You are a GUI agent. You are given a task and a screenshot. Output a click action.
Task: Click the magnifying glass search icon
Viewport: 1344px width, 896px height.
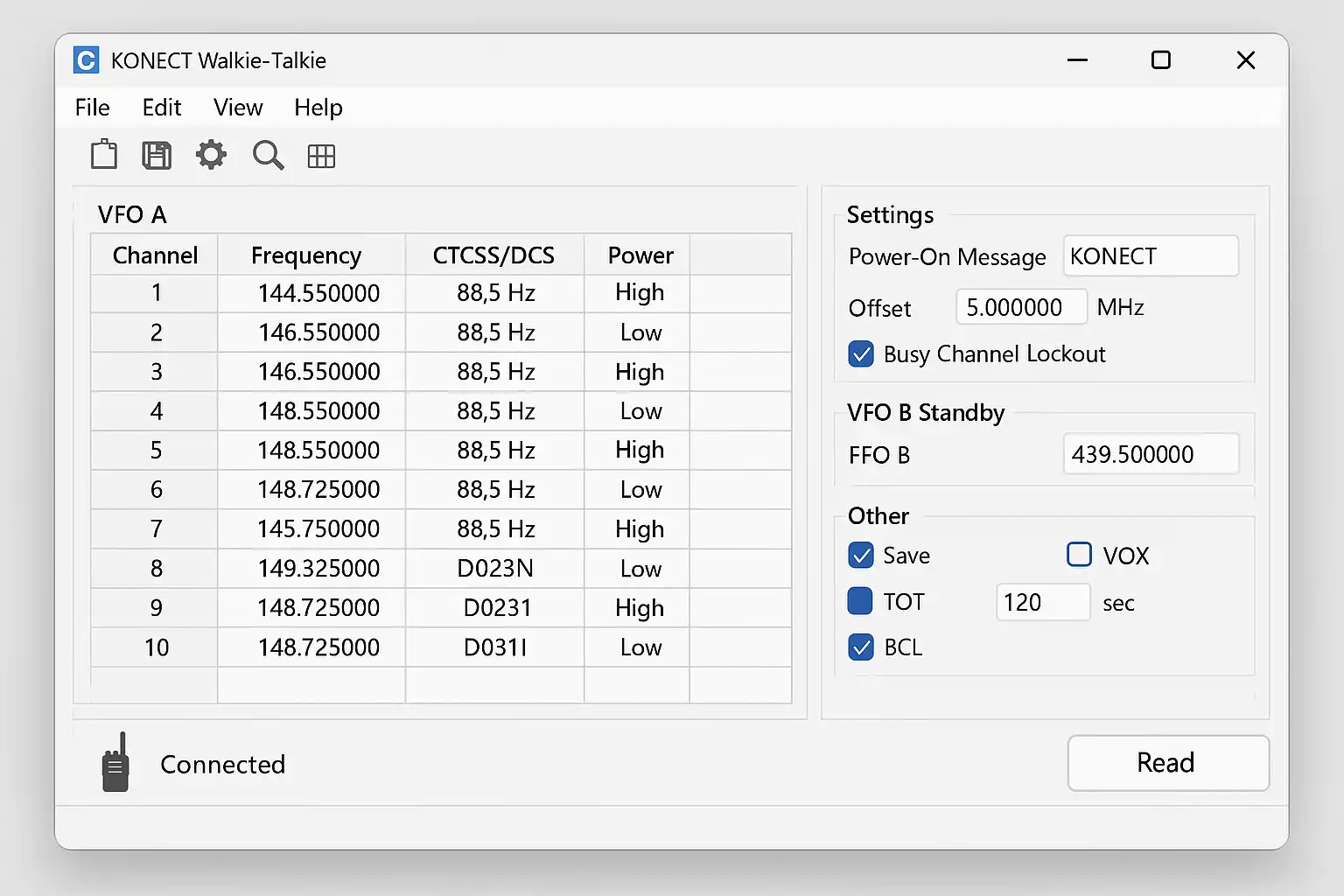pos(268,156)
